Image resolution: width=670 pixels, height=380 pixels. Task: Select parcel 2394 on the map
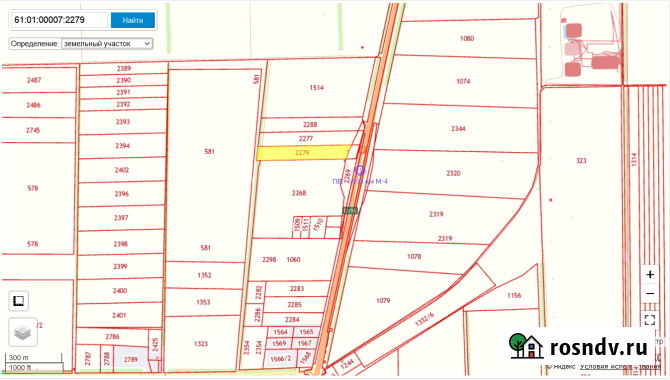tap(122, 146)
